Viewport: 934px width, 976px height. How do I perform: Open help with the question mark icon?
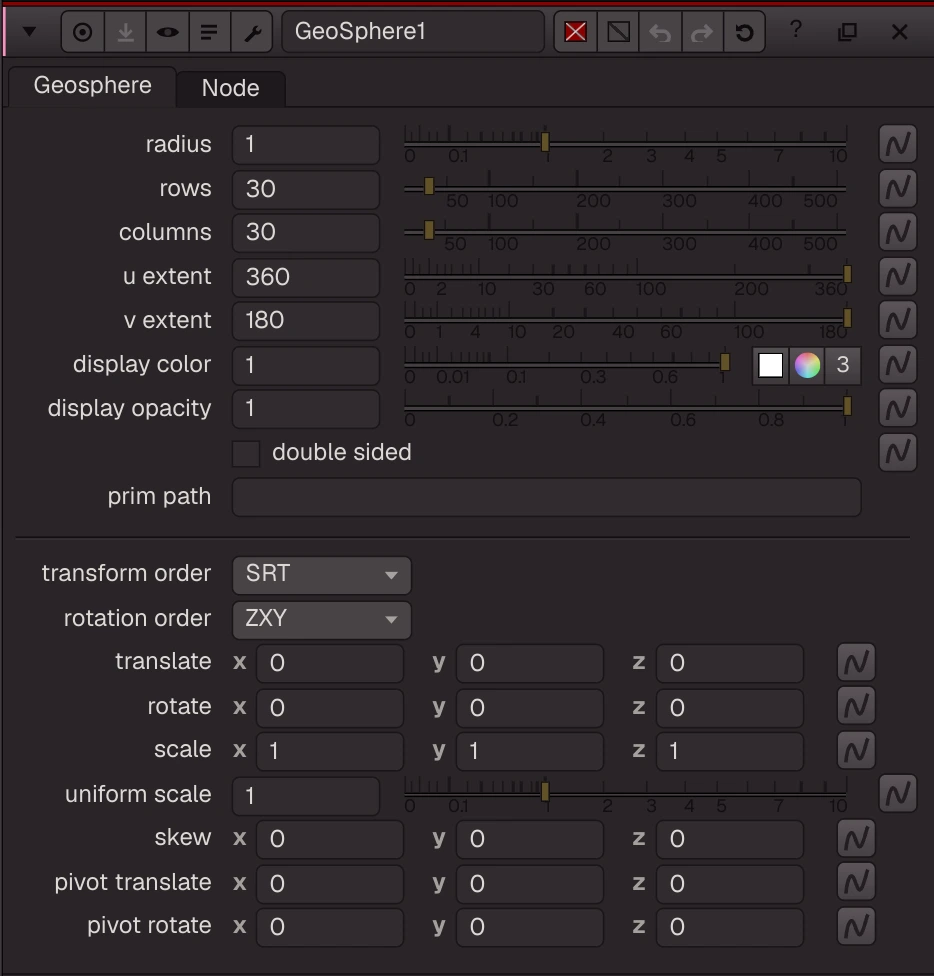[x=796, y=29]
